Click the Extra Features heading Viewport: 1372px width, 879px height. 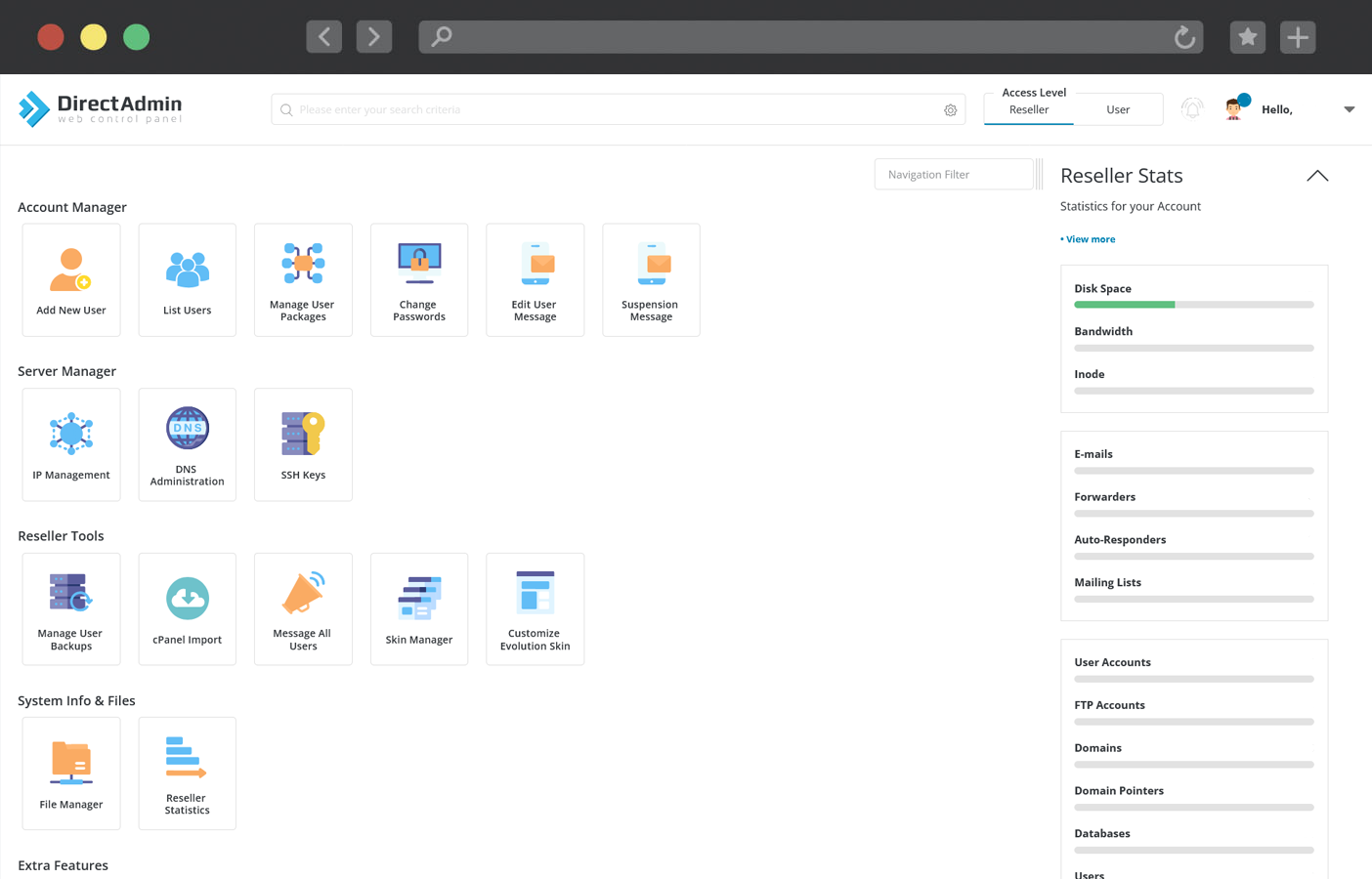(63, 865)
